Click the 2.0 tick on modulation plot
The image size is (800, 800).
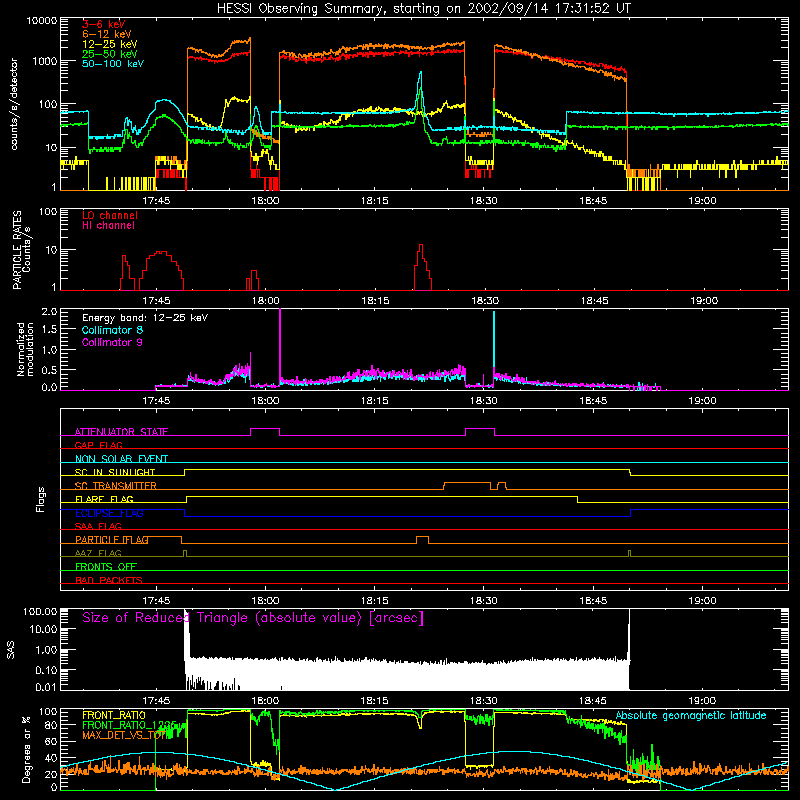coord(49,312)
